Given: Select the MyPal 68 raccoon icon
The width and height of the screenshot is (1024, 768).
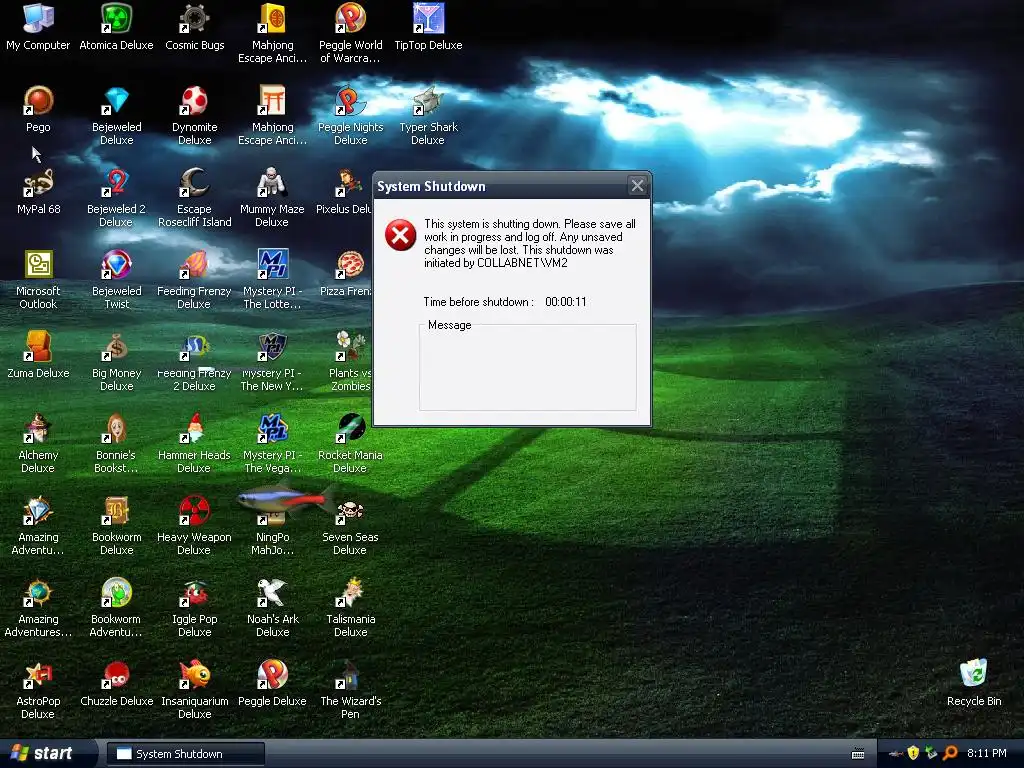Looking at the screenshot, I should (38, 191).
